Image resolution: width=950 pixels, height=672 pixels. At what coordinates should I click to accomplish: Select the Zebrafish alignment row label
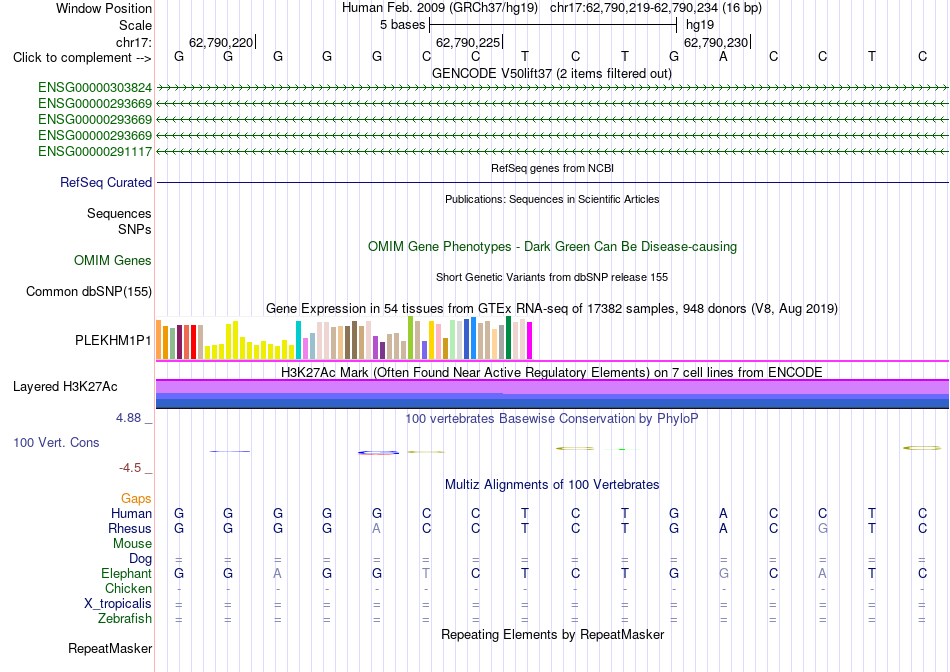[x=125, y=619]
